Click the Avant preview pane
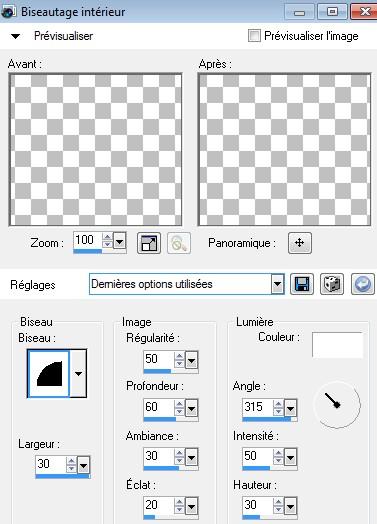Screen dimensions: 377x524 [x=96, y=150]
